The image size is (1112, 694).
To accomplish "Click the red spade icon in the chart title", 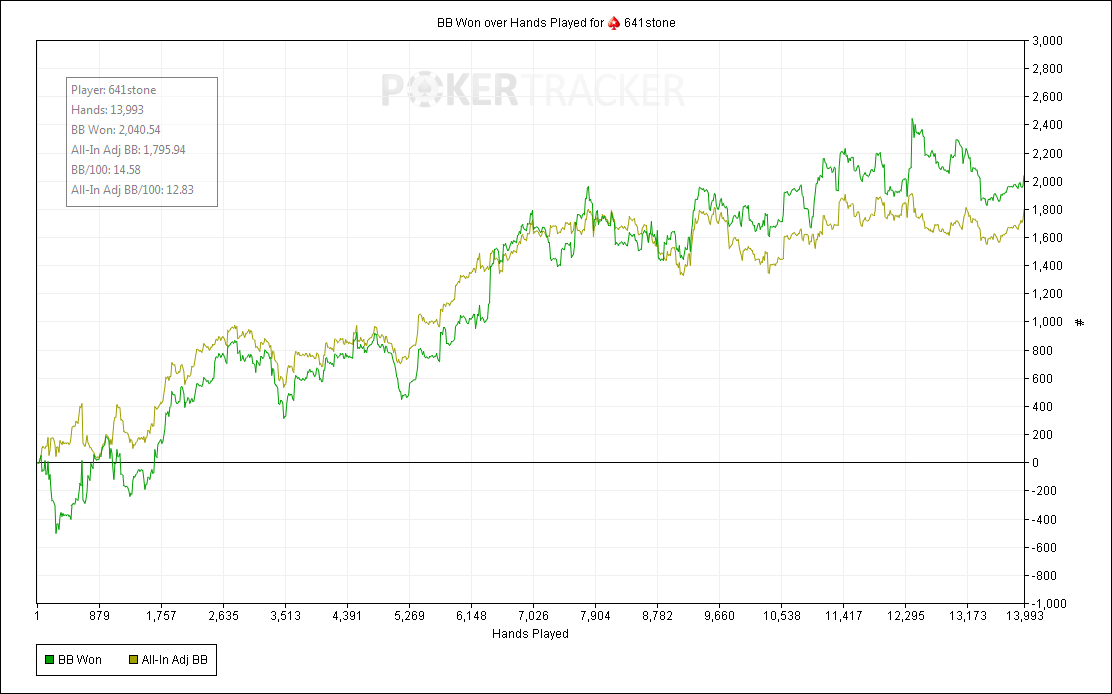I will point(614,23).
